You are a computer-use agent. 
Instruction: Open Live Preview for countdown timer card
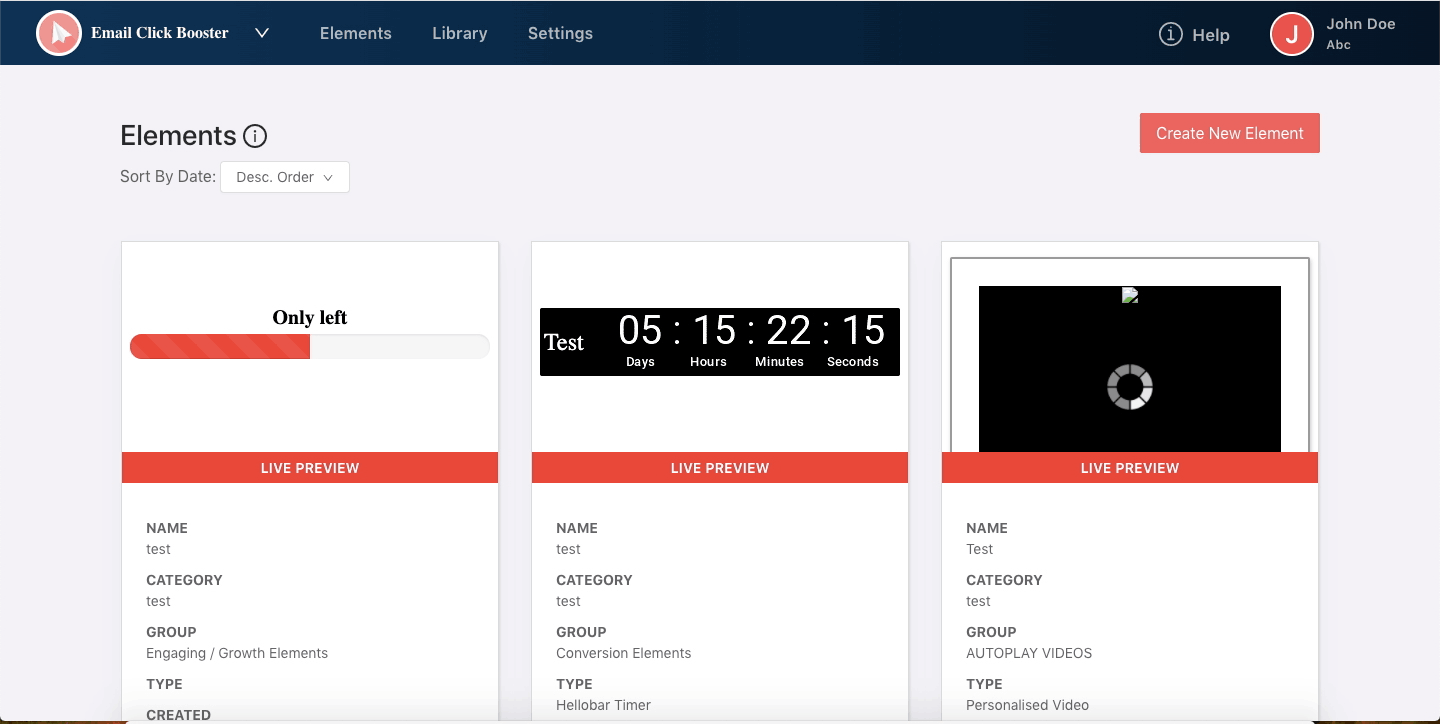click(720, 468)
